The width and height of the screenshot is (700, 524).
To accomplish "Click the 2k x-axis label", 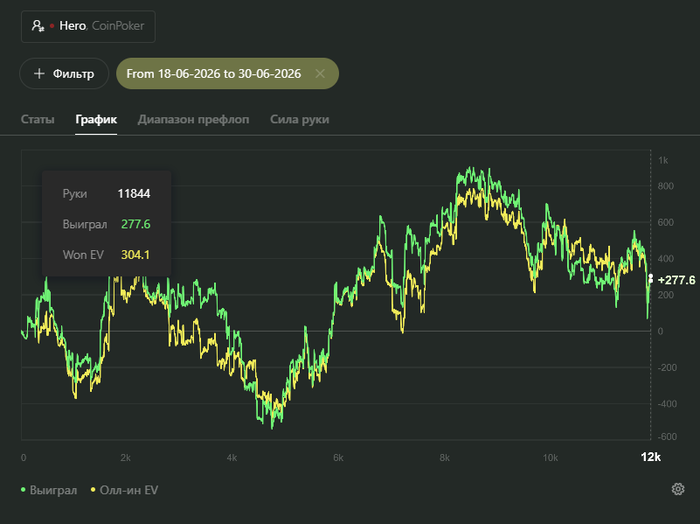I will pyautogui.click(x=125, y=458).
